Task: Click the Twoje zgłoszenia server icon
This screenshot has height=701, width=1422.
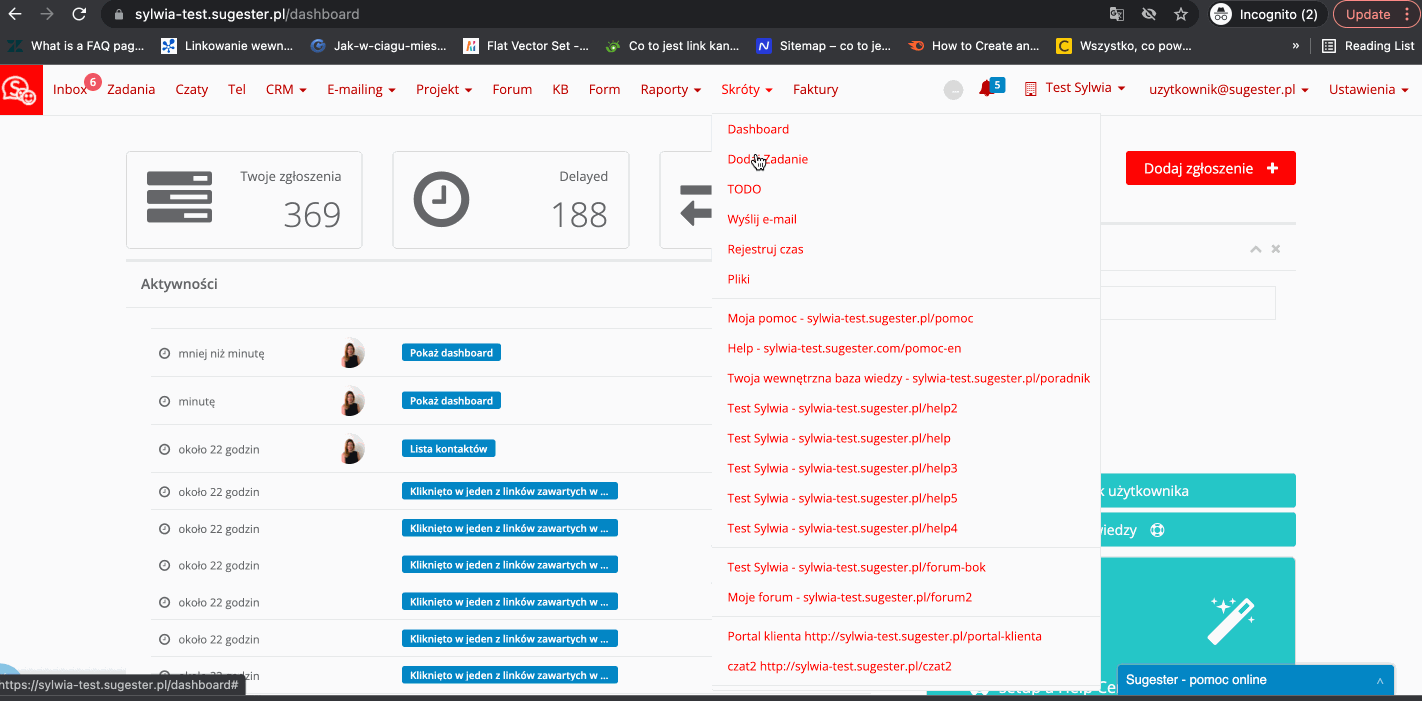Action: click(x=179, y=197)
